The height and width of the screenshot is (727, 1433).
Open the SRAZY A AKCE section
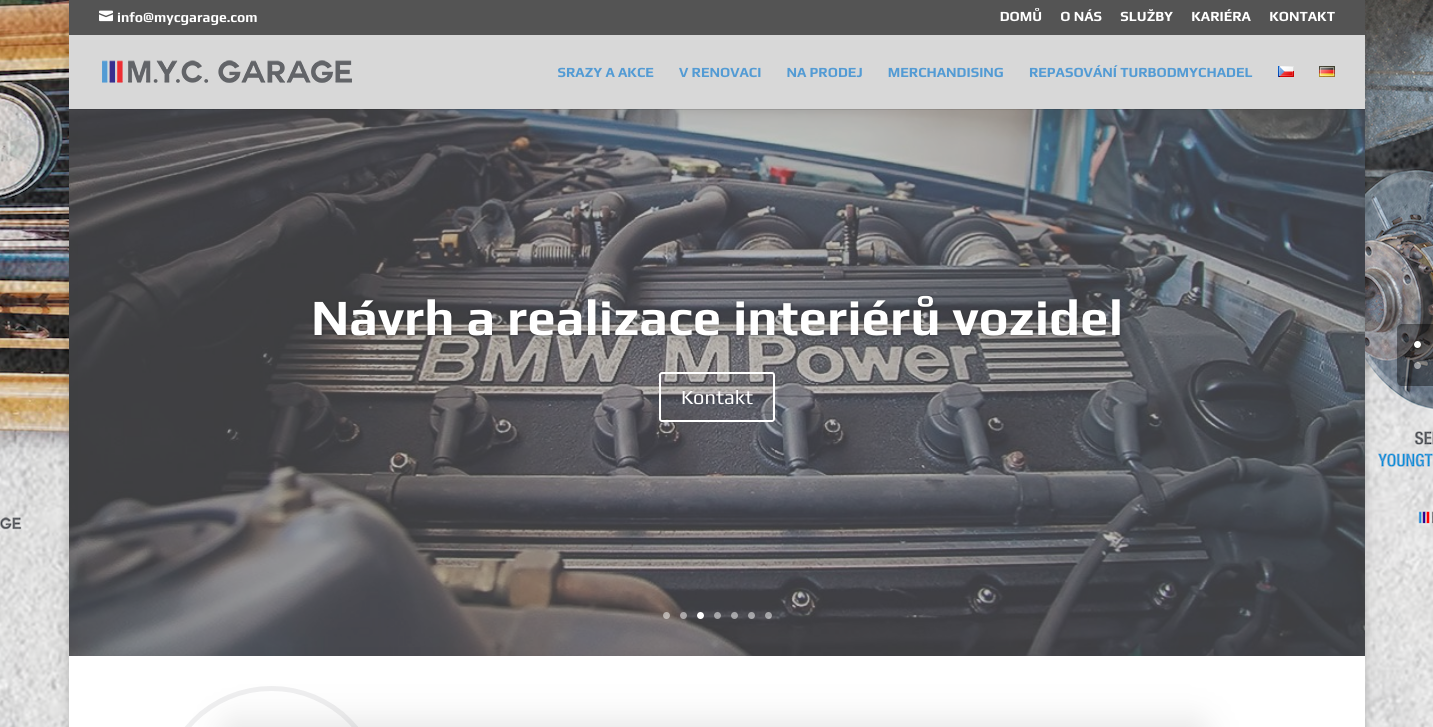click(605, 72)
